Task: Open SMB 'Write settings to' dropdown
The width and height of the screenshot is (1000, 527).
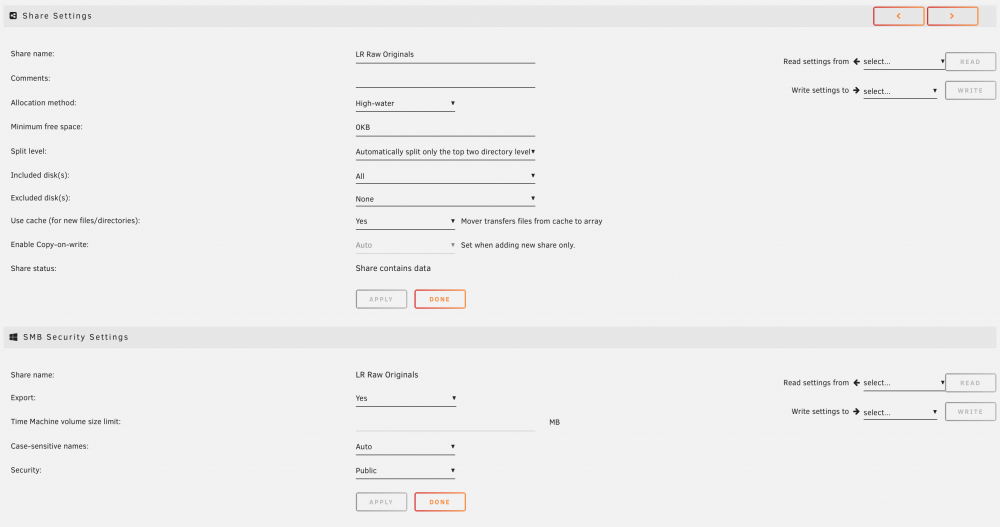Action: coord(900,412)
